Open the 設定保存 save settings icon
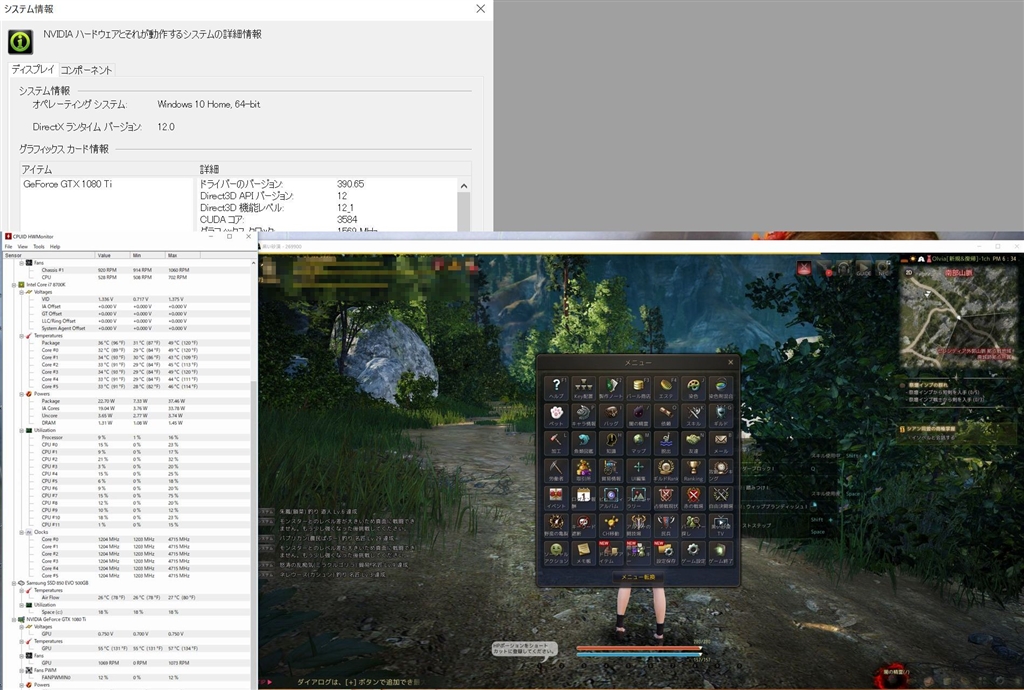This screenshot has height=690, width=1024. (665, 552)
